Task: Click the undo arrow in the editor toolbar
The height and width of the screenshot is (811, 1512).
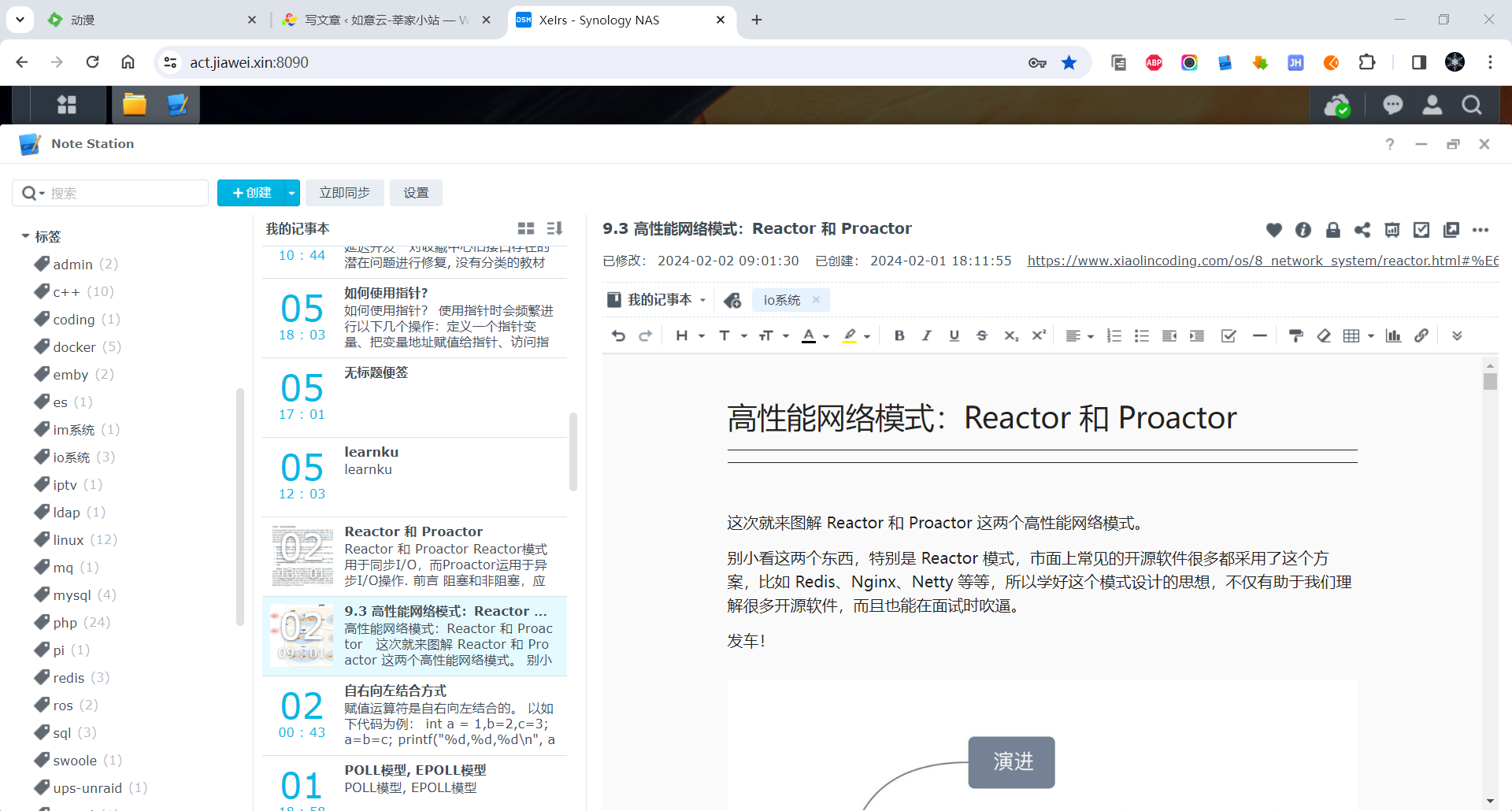Action: pyautogui.click(x=618, y=335)
